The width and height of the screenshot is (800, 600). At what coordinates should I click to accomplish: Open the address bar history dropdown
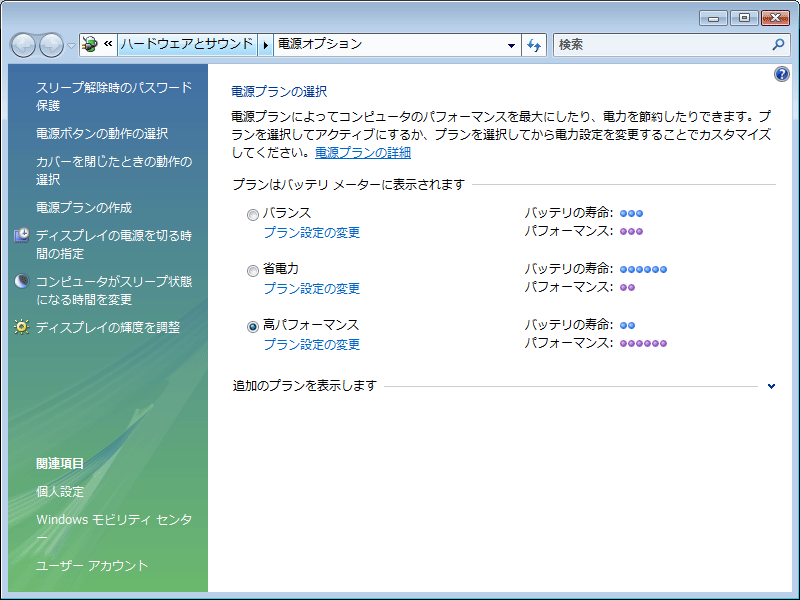[x=511, y=45]
